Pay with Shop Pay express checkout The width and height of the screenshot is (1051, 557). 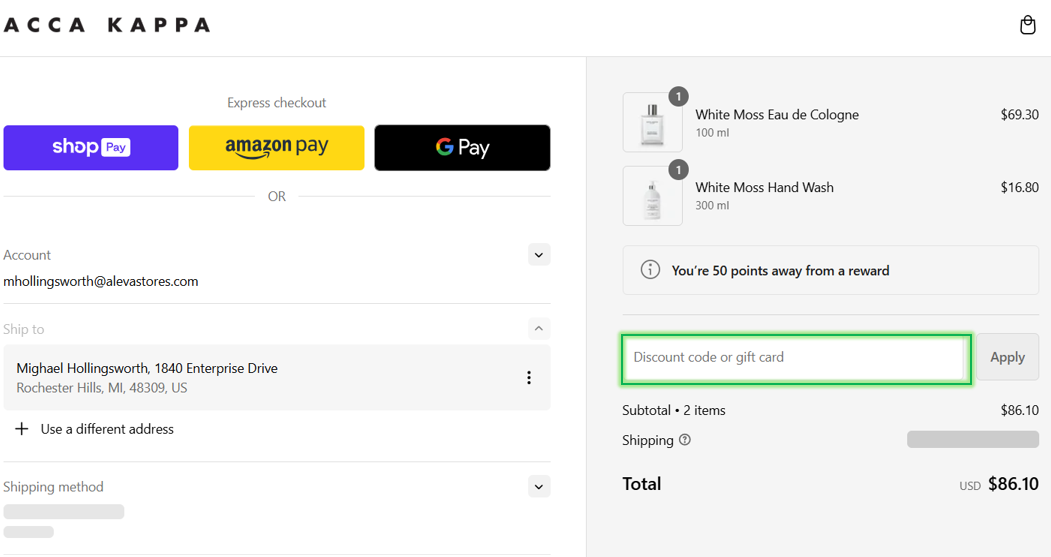(x=91, y=147)
